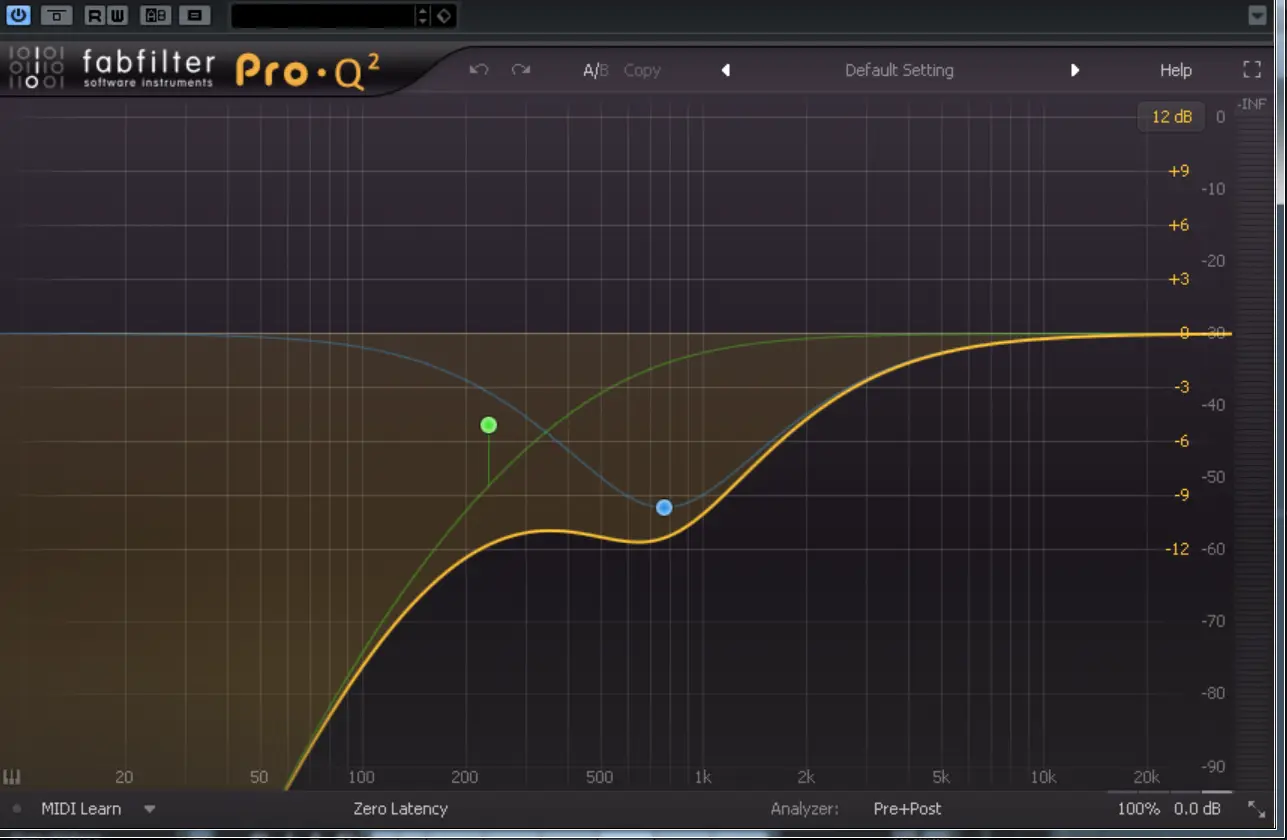Open the Default Setting preset menu
The image size is (1287, 840).
tap(899, 70)
